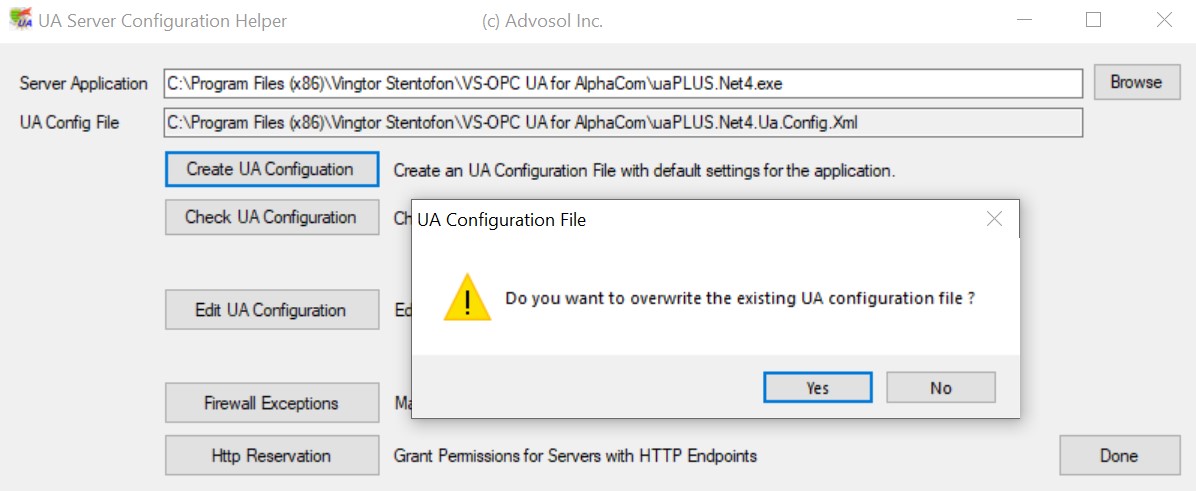Maximize the UA Server Configuration Helper window

point(1093,20)
